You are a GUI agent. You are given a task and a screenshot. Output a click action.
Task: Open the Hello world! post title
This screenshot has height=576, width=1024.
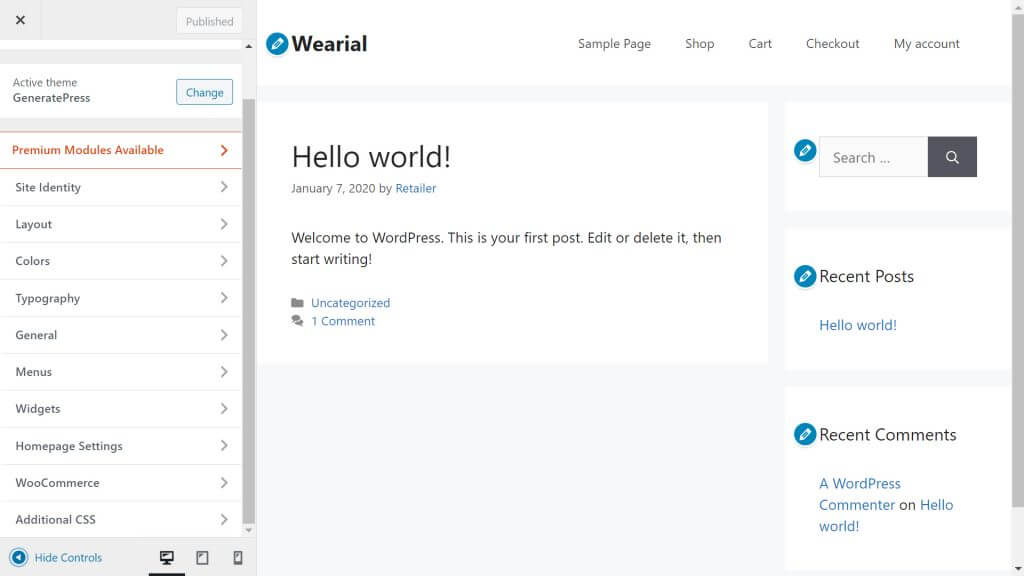[x=371, y=157]
